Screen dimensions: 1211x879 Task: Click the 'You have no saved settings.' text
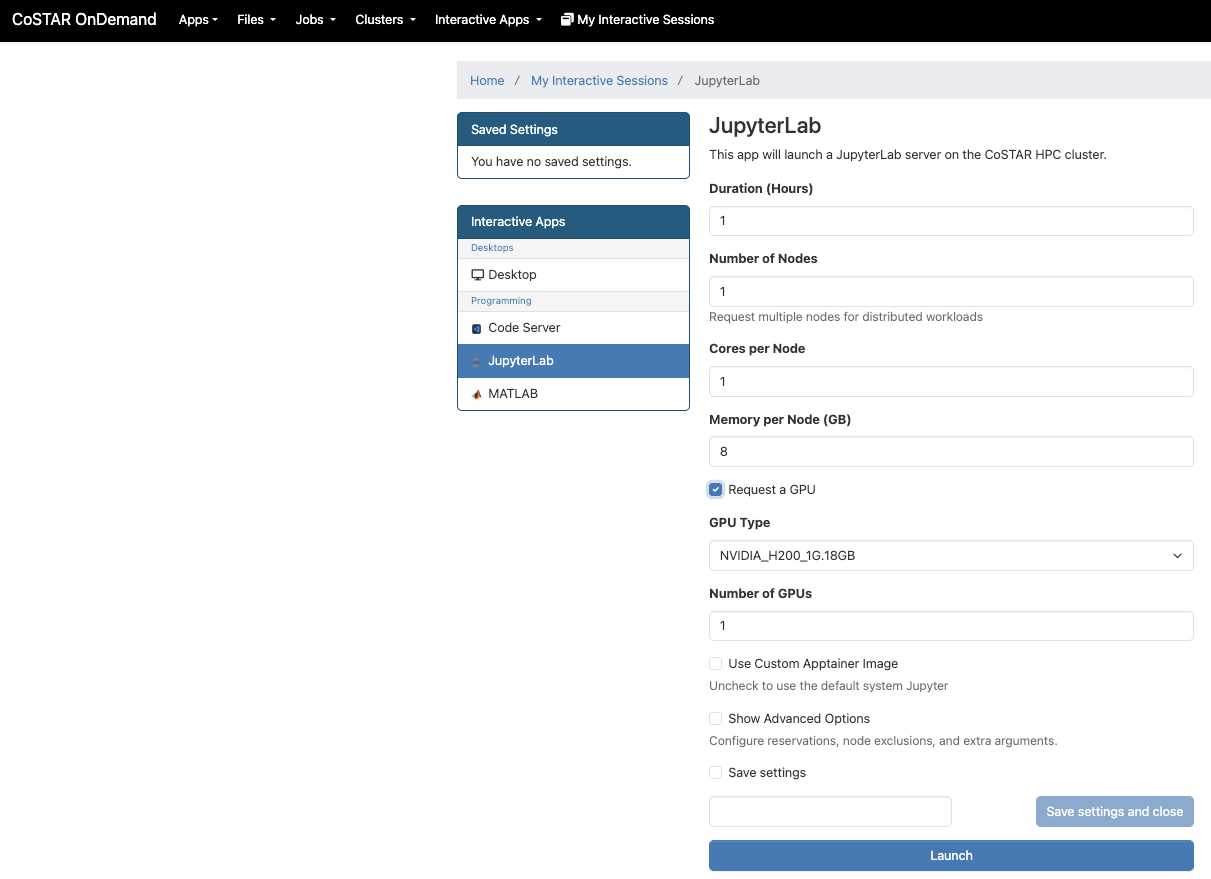click(551, 162)
